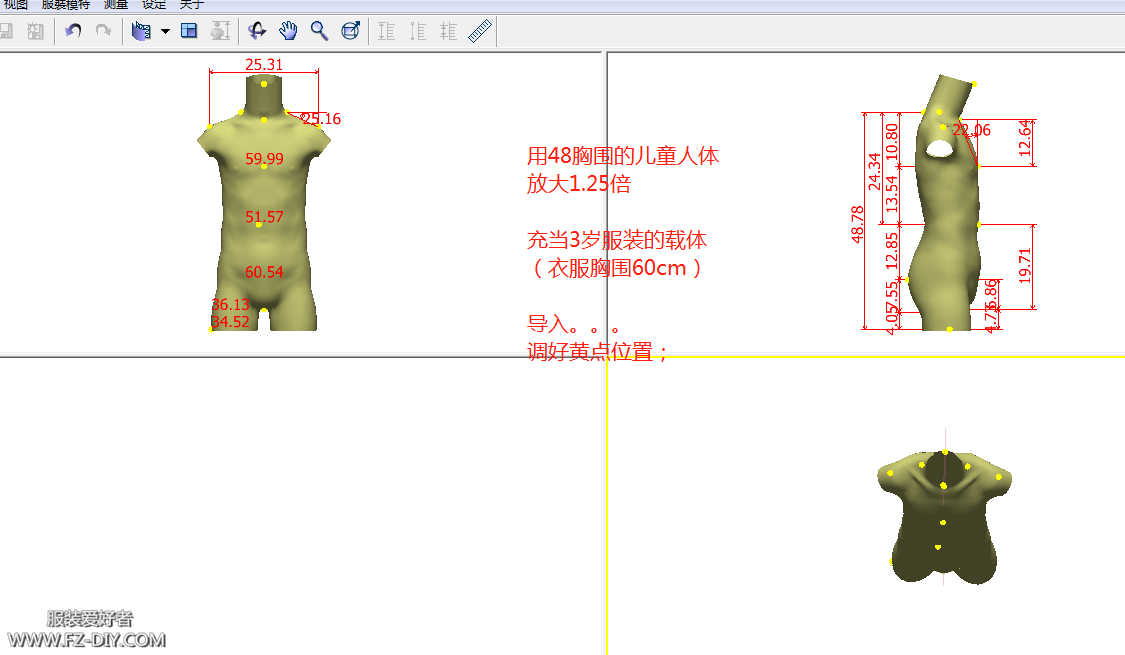Click the fit view to window icon
1125x655 pixels.
[x=350, y=31]
